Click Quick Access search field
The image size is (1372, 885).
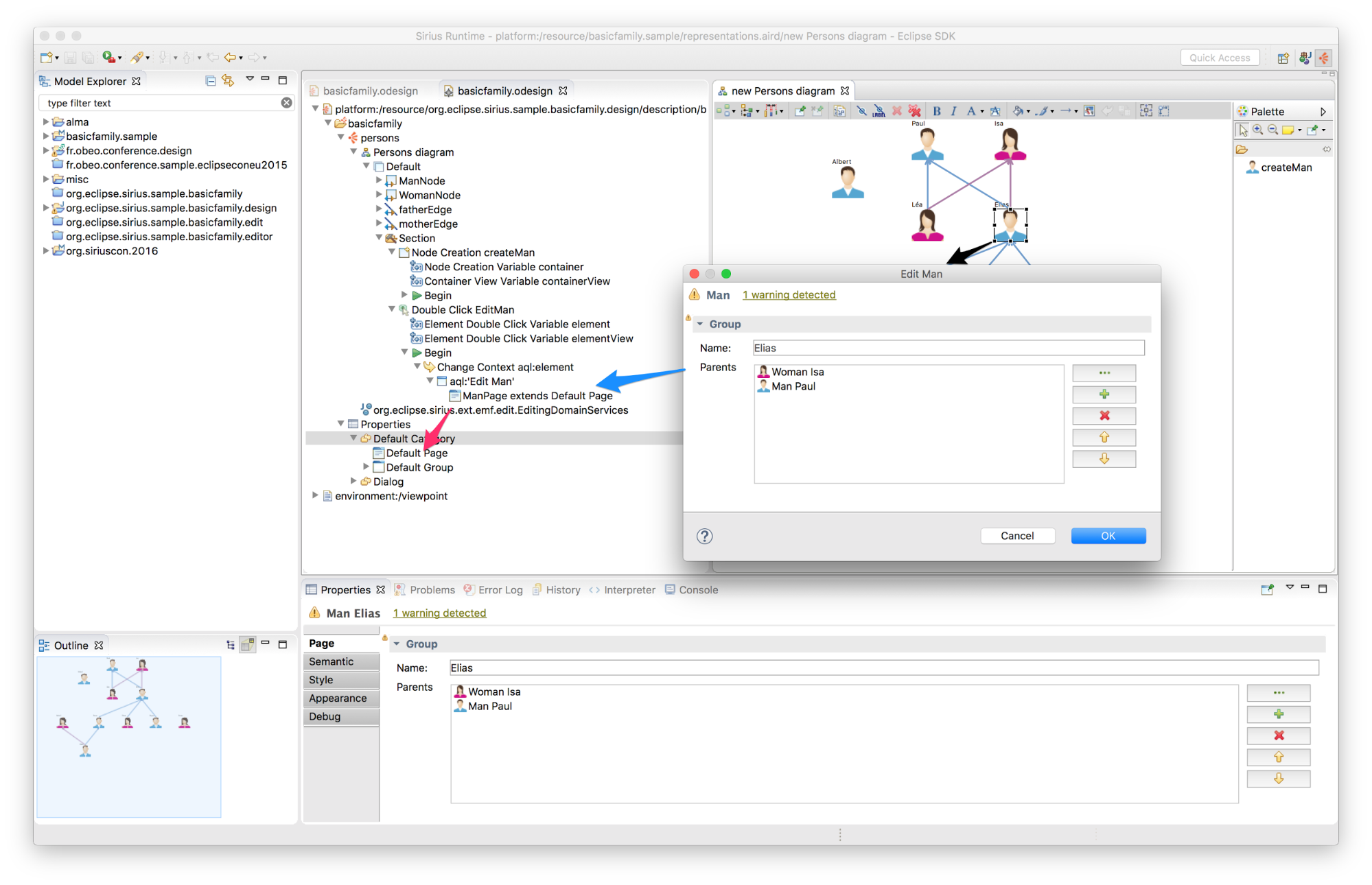[1220, 58]
